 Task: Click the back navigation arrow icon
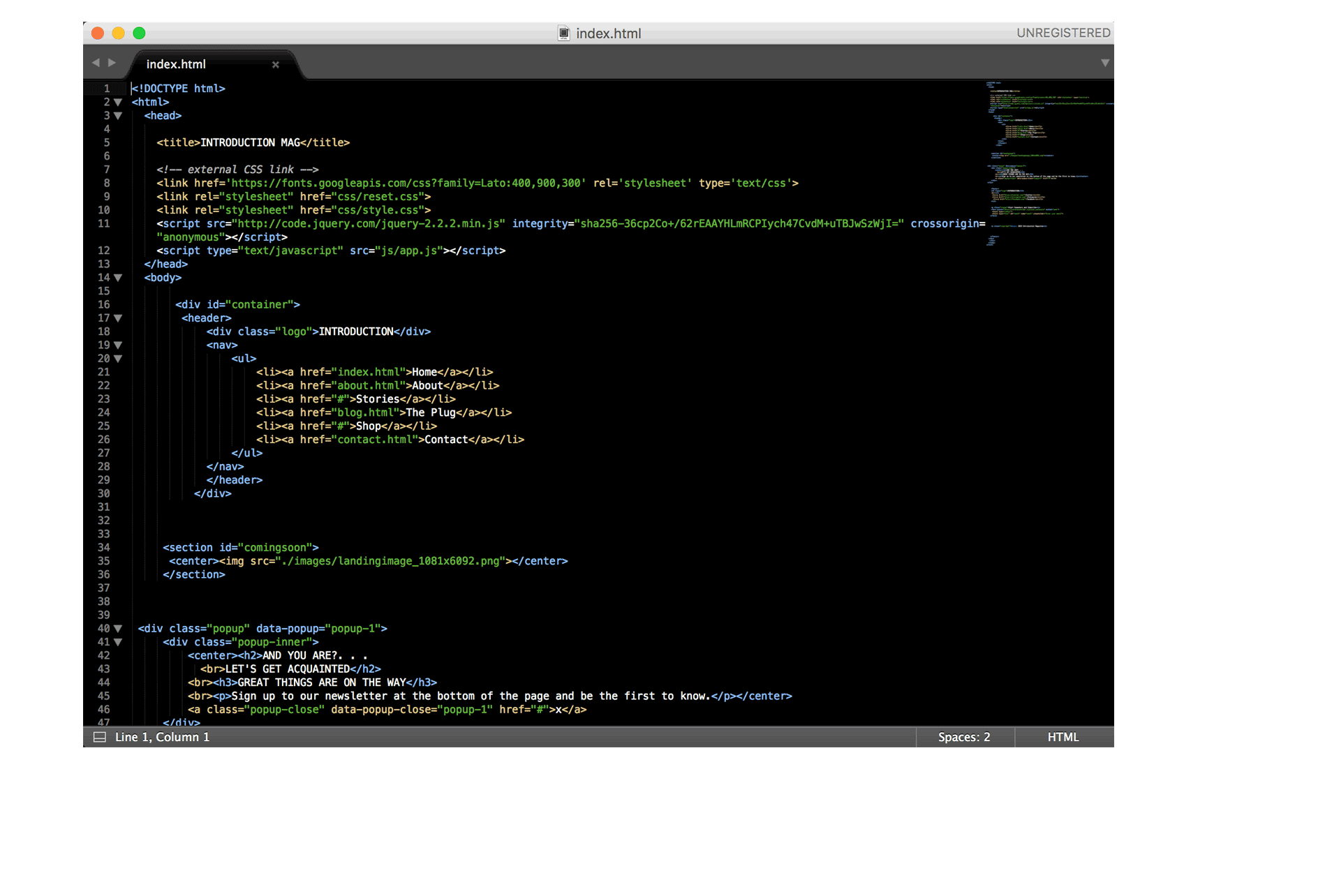[96, 63]
